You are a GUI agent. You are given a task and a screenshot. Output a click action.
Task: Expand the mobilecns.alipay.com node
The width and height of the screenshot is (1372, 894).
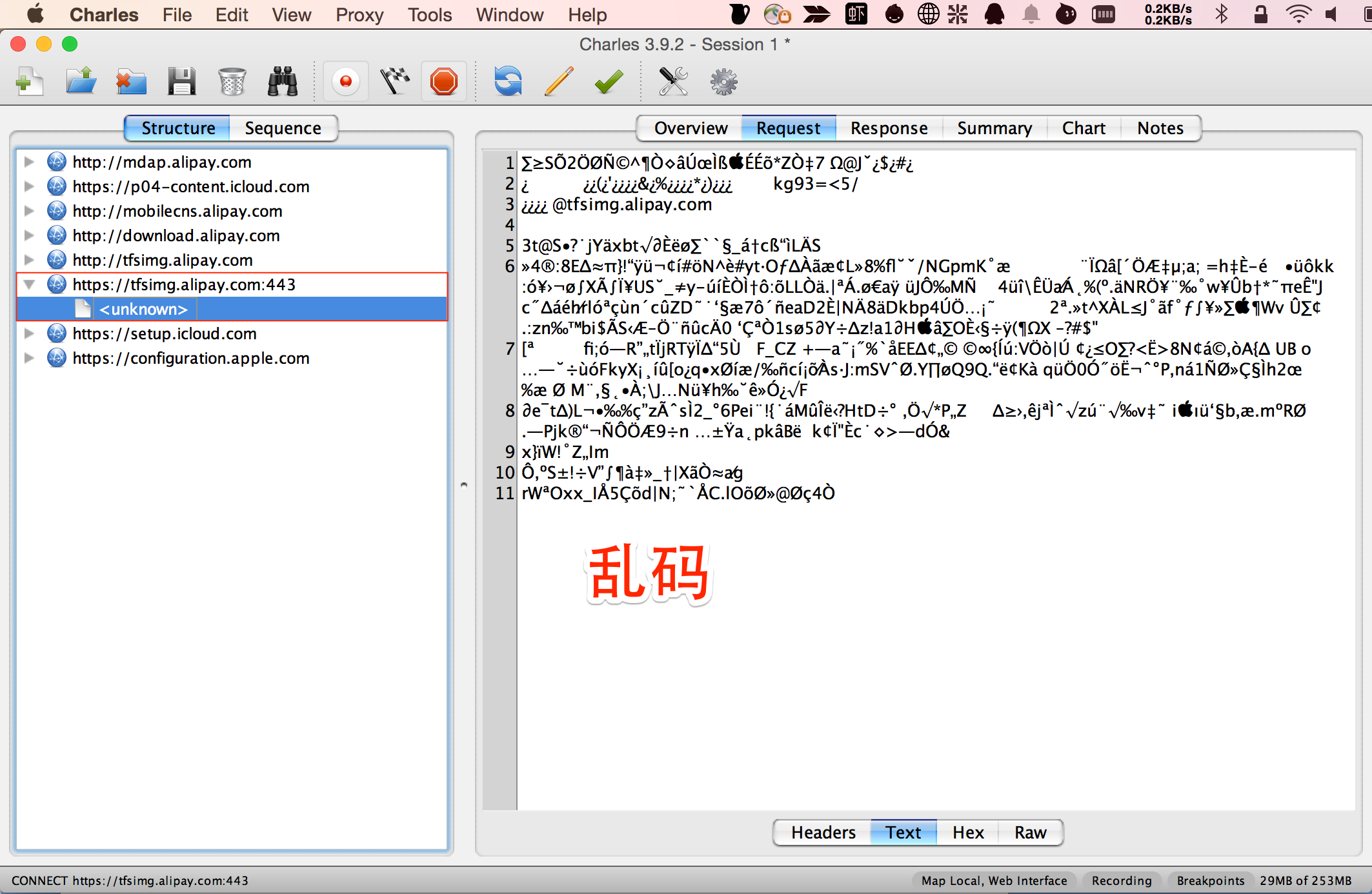point(28,210)
